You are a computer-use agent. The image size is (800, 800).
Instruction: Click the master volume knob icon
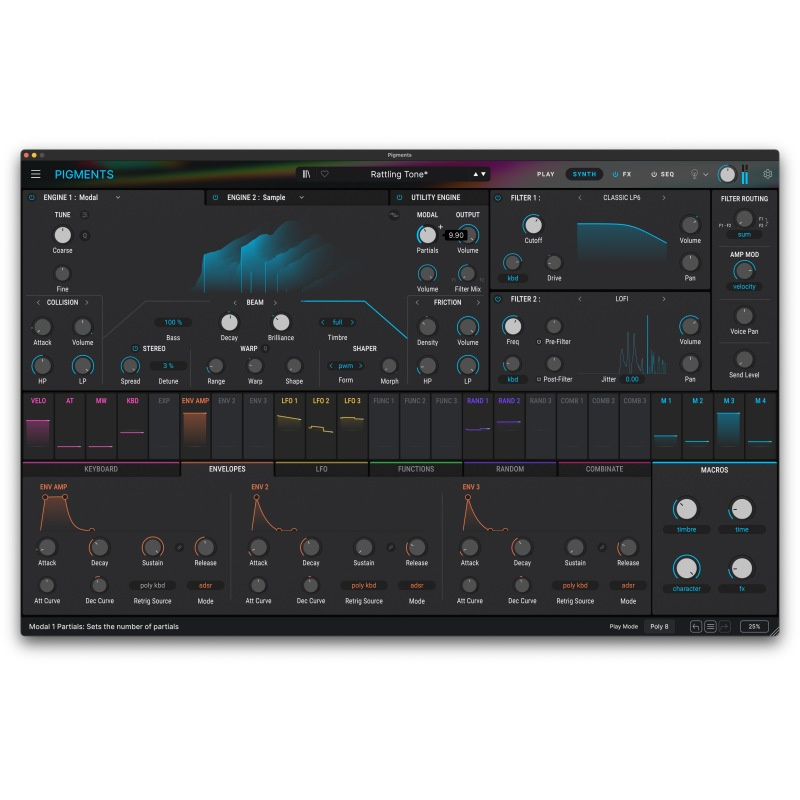pyautogui.click(x=727, y=174)
